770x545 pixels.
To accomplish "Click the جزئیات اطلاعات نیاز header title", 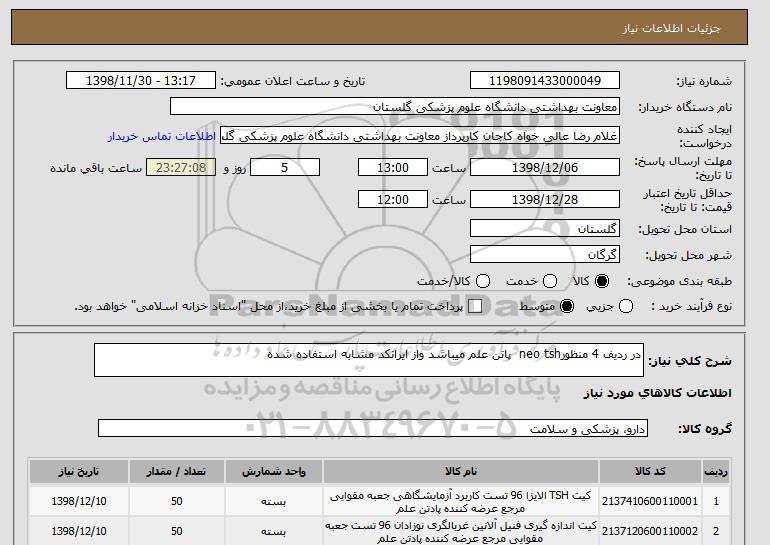I will [671, 28].
